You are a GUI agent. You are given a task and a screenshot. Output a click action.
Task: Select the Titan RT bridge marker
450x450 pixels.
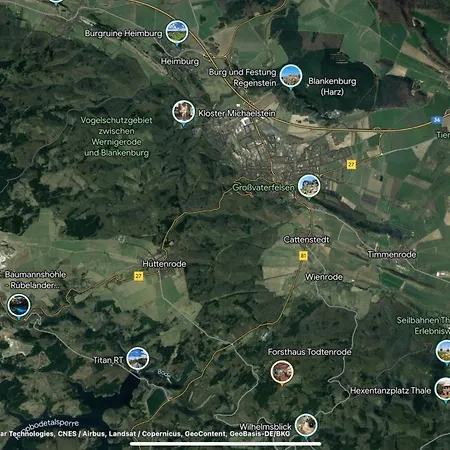[x=138, y=359]
